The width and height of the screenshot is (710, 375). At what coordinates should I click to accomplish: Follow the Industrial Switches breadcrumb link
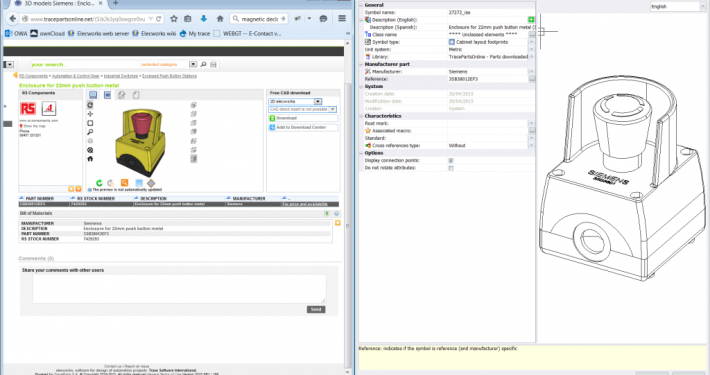121,76
